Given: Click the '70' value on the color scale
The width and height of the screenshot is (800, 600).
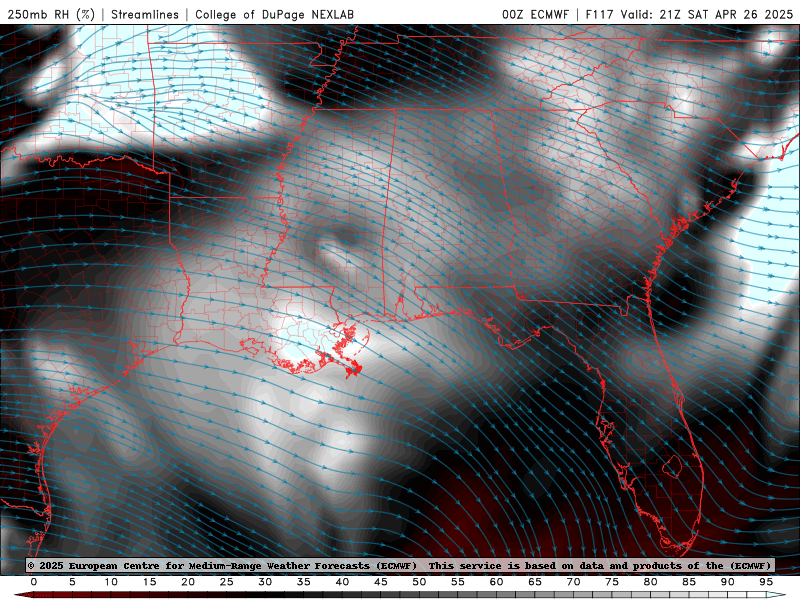Looking at the screenshot, I should coord(573,582).
